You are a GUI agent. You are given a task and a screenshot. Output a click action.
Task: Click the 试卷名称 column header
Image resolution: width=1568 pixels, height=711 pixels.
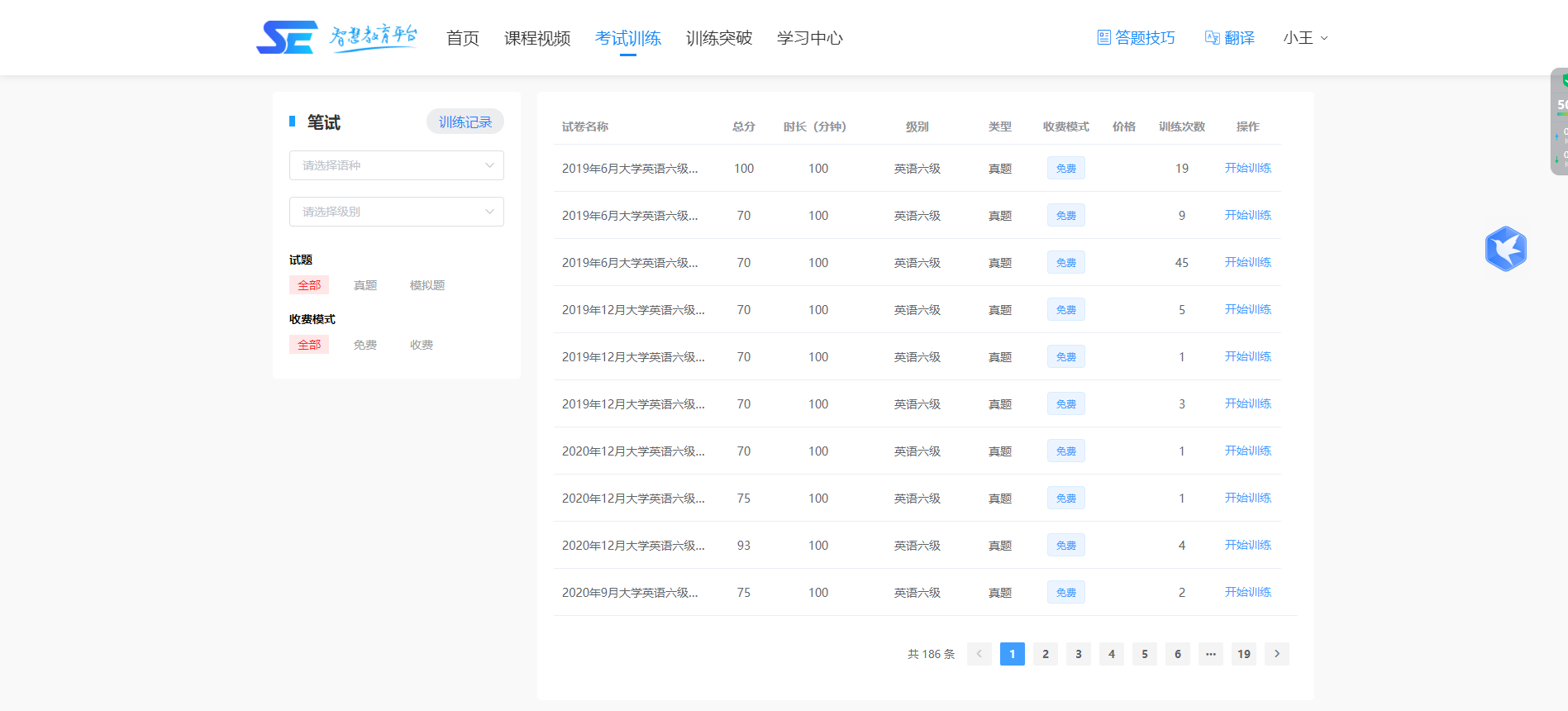point(585,126)
